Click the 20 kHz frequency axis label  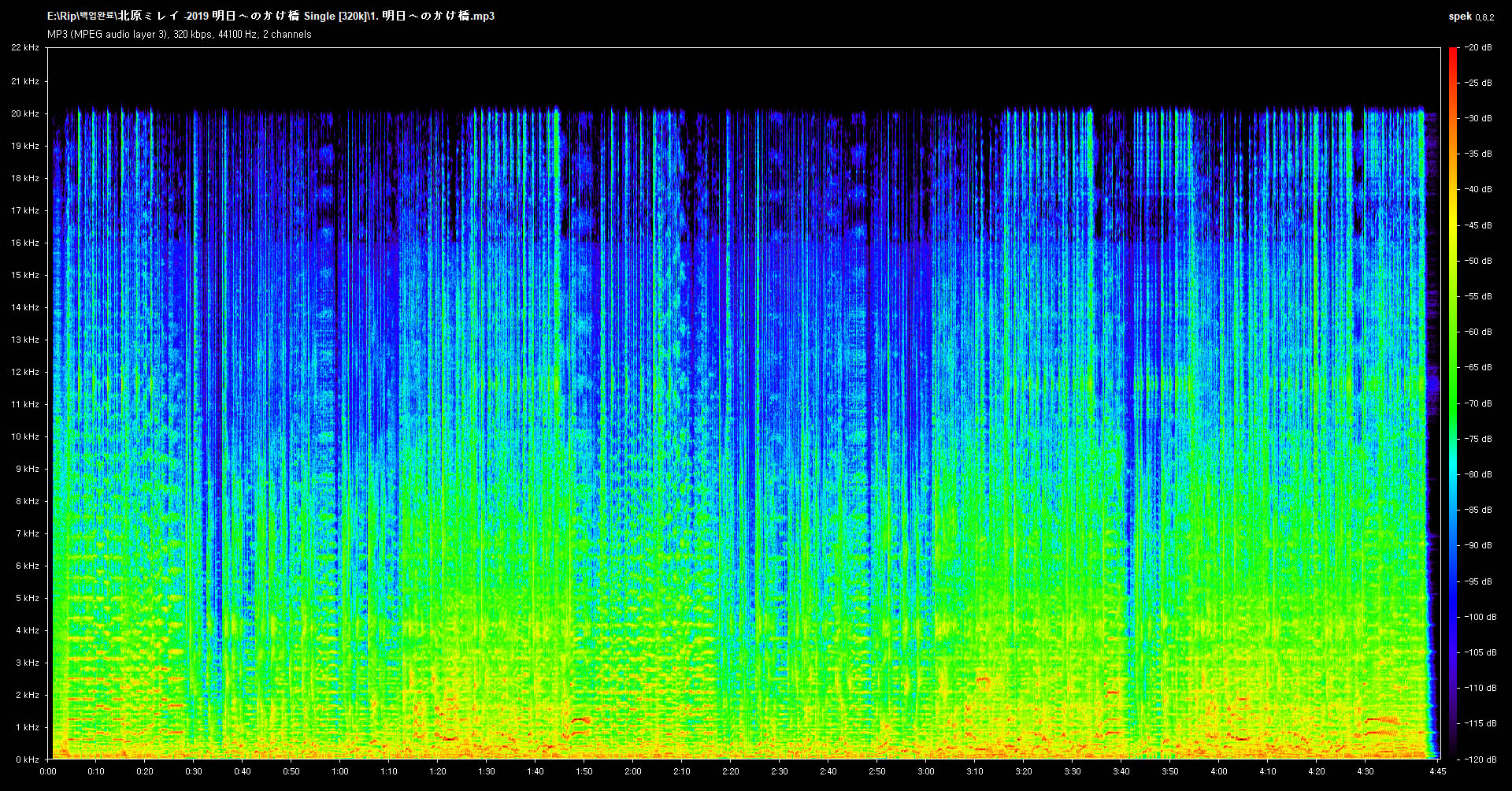point(25,113)
